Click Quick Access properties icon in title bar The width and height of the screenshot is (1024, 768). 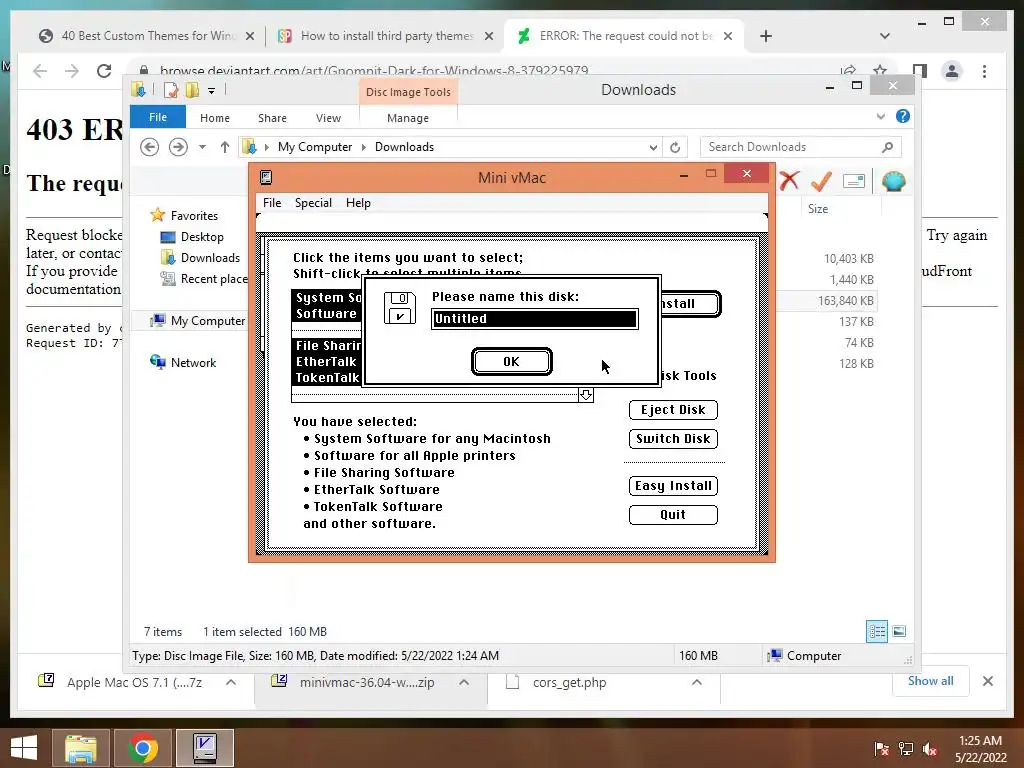(170, 90)
